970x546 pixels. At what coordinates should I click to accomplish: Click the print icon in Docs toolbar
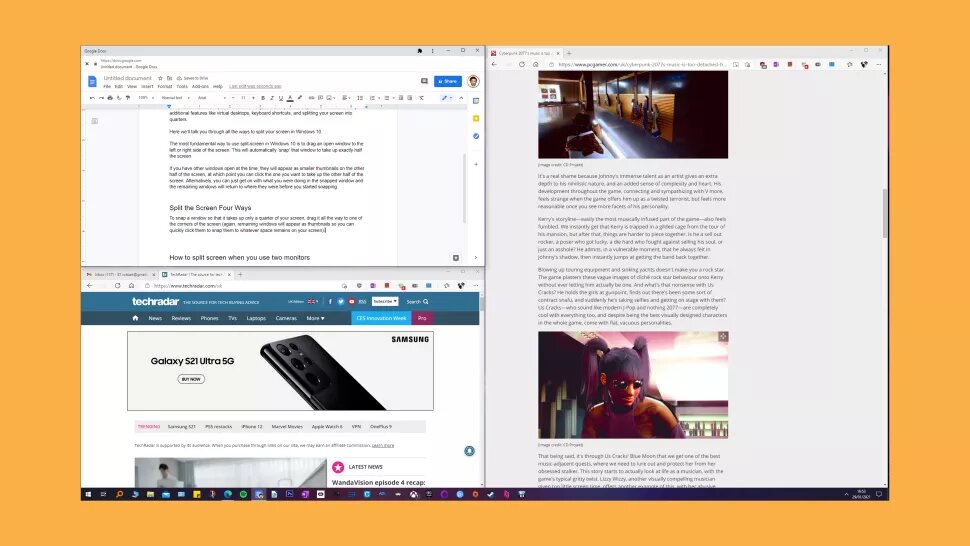coord(112,98)
